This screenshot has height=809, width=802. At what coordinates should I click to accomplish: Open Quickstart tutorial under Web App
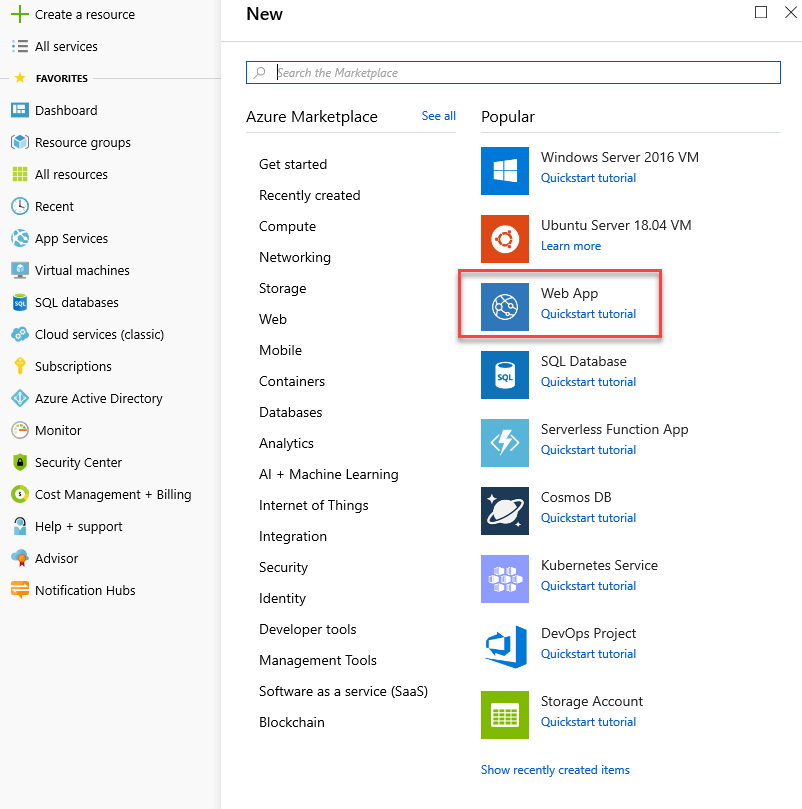588,314
